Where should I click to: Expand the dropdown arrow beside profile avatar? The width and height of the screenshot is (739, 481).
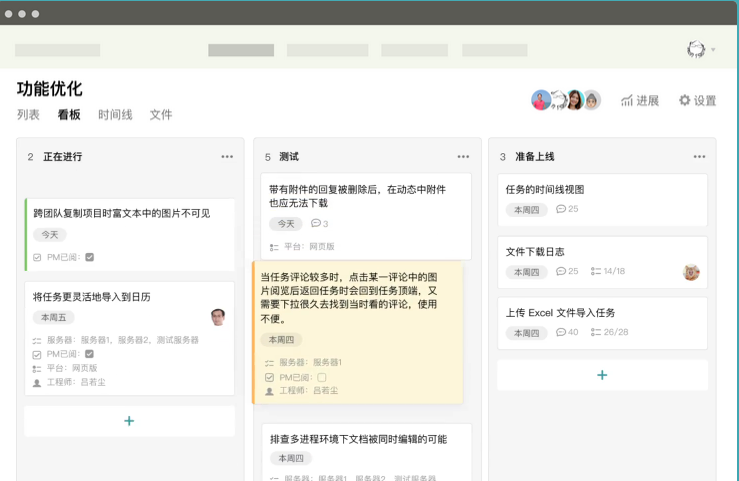tap(713, 49)
